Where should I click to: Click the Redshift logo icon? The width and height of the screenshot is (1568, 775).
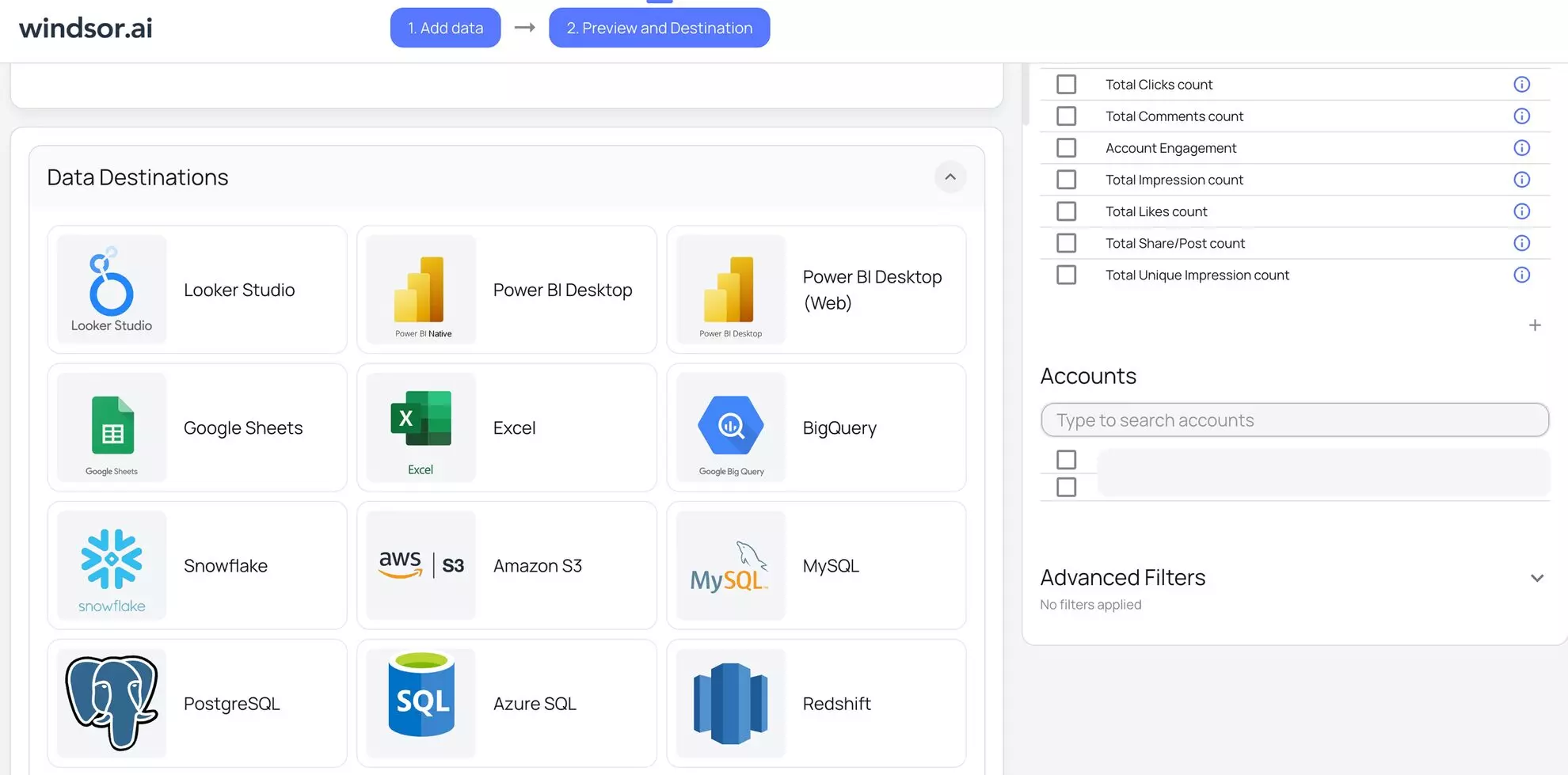coord(730,703)
